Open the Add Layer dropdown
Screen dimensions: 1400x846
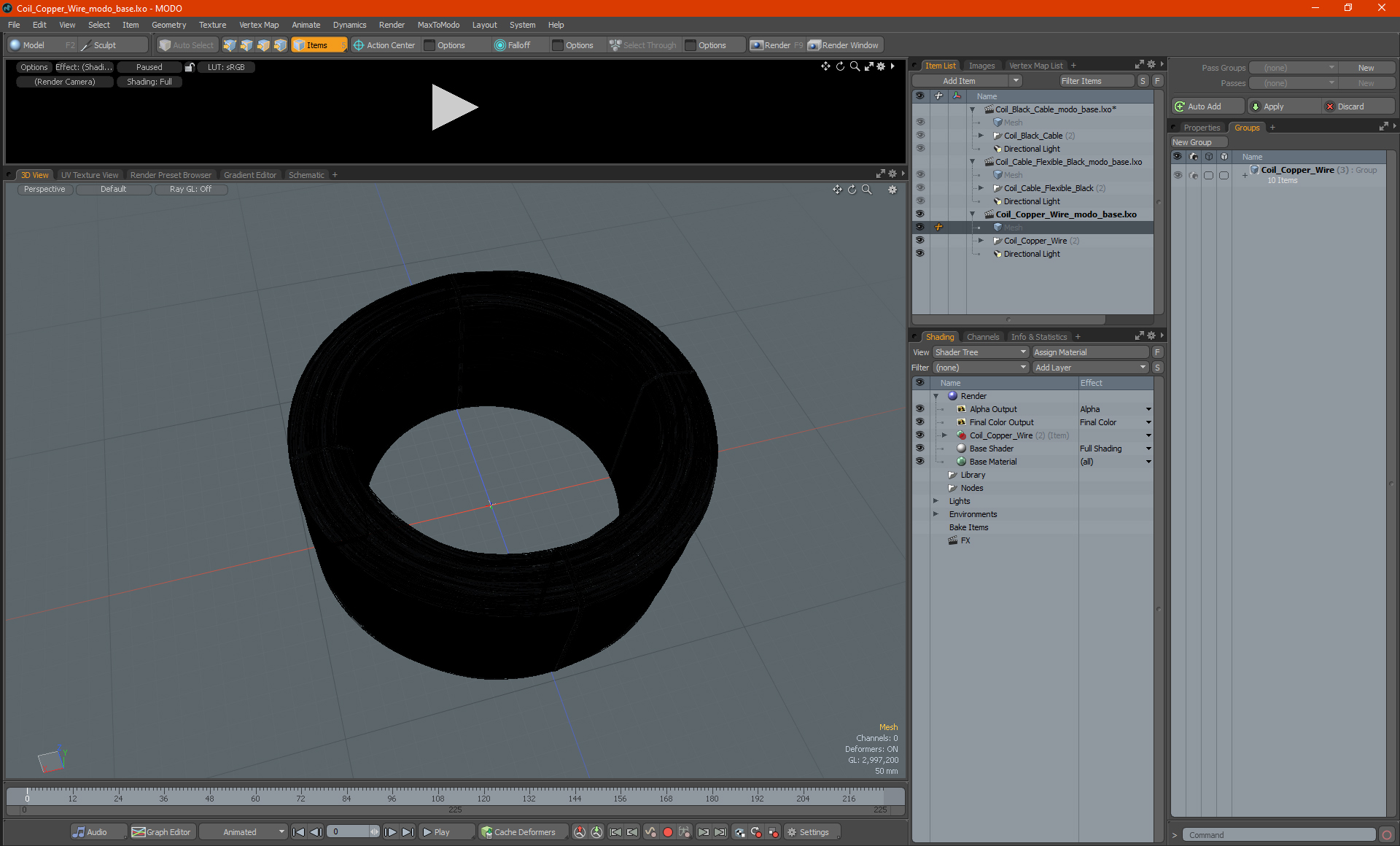point(1090,368)
